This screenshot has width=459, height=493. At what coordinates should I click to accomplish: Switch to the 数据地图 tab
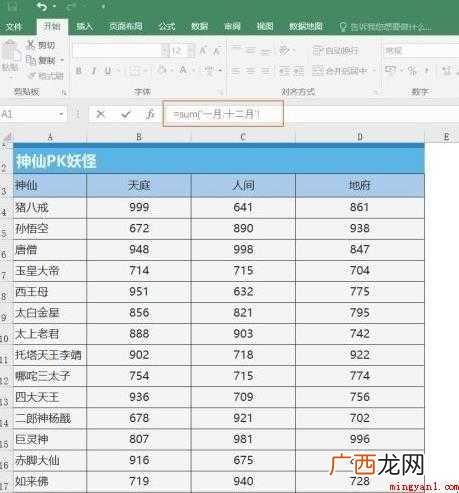(x=306, y=26)
